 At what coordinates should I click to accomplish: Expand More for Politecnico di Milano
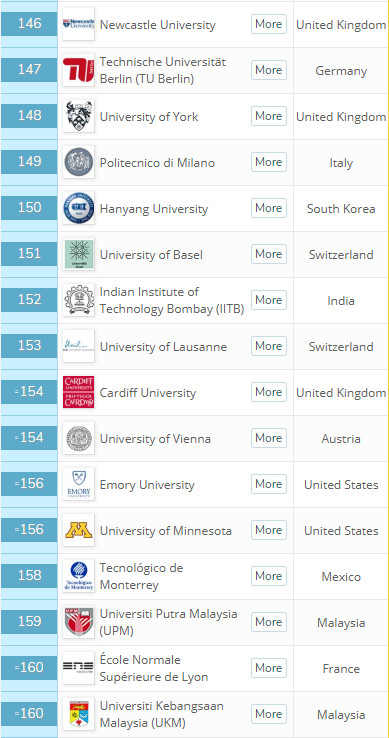269,162
